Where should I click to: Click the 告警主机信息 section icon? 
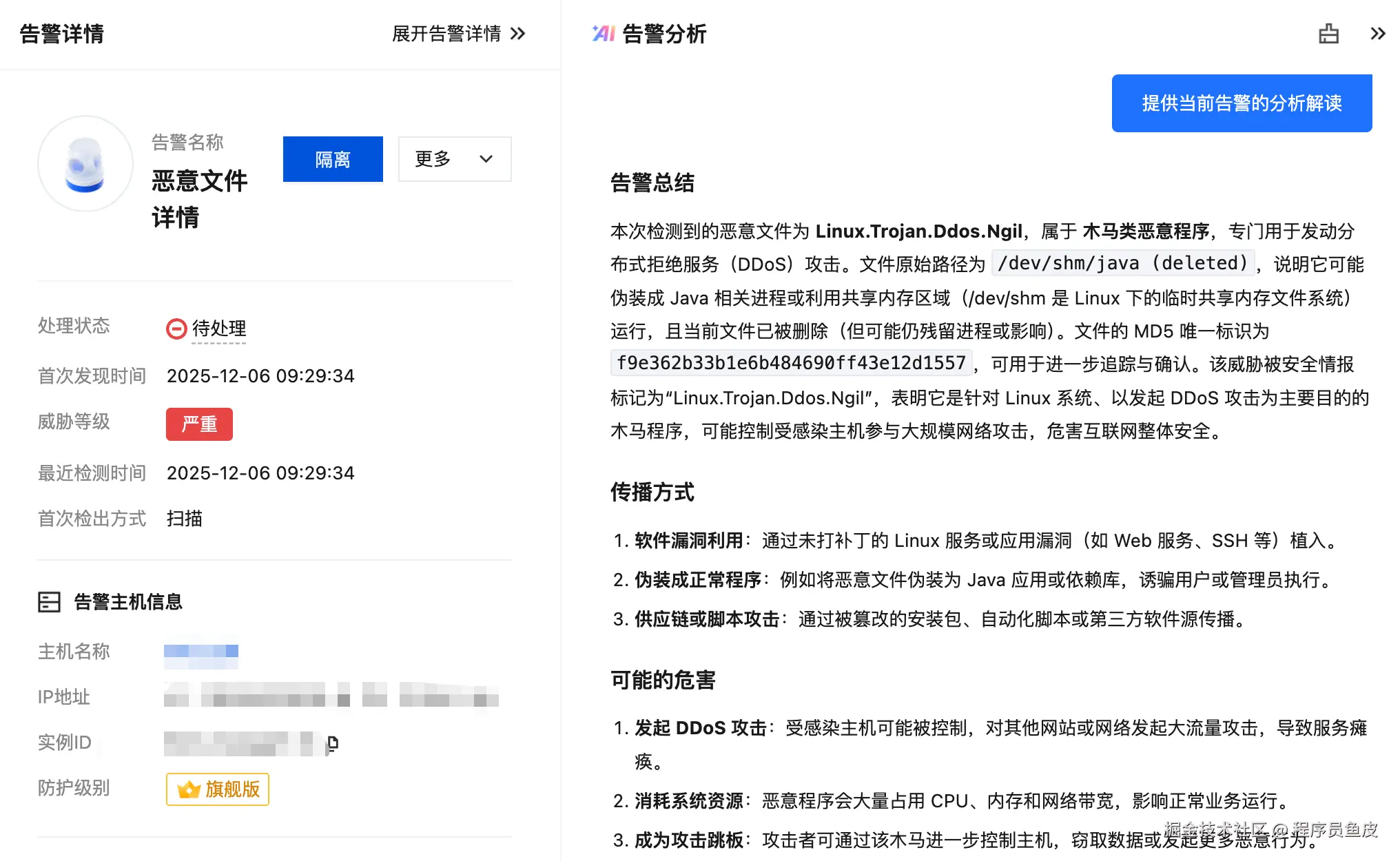pyautogui.click(x=50, y=602)
